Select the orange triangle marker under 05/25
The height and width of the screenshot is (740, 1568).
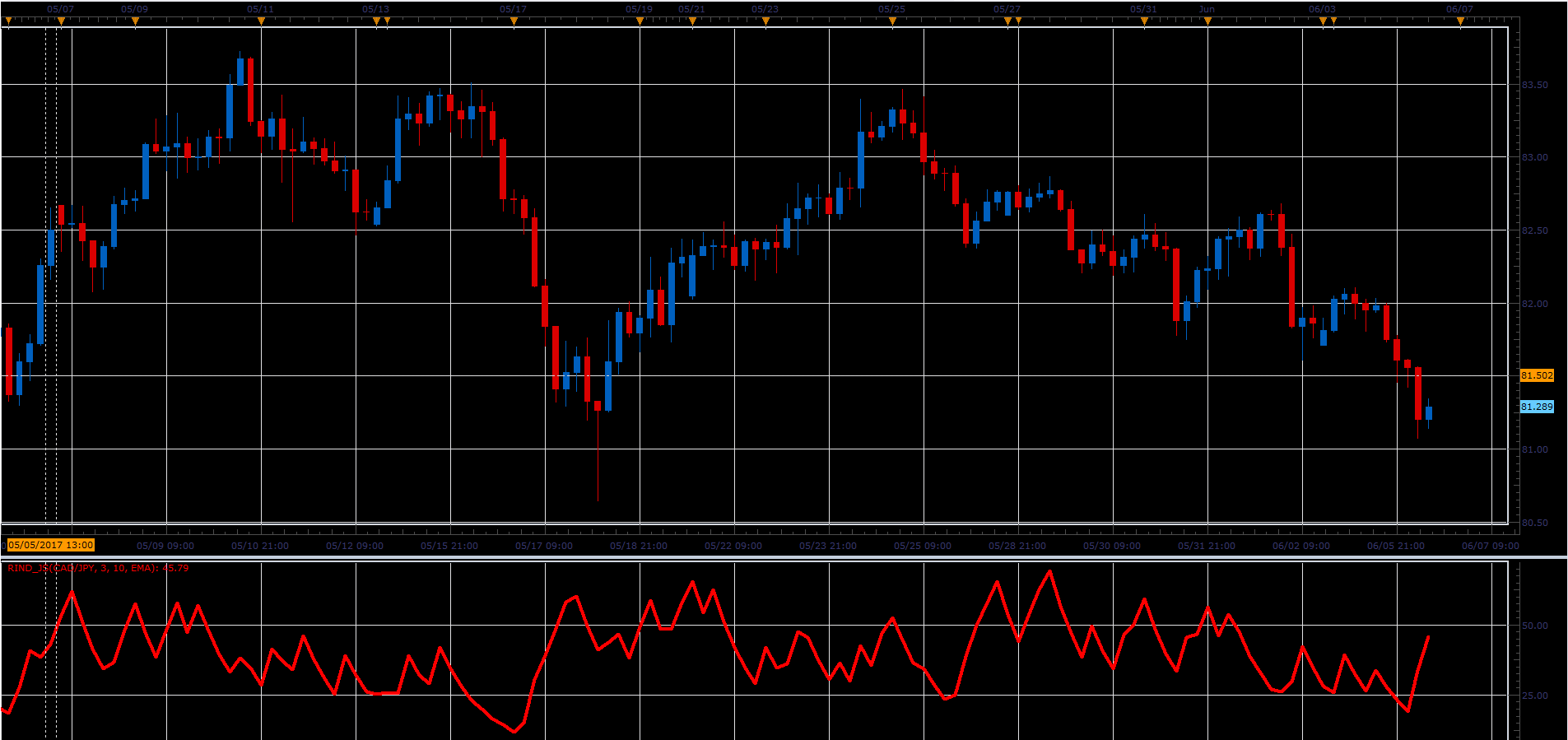point(893,22)
